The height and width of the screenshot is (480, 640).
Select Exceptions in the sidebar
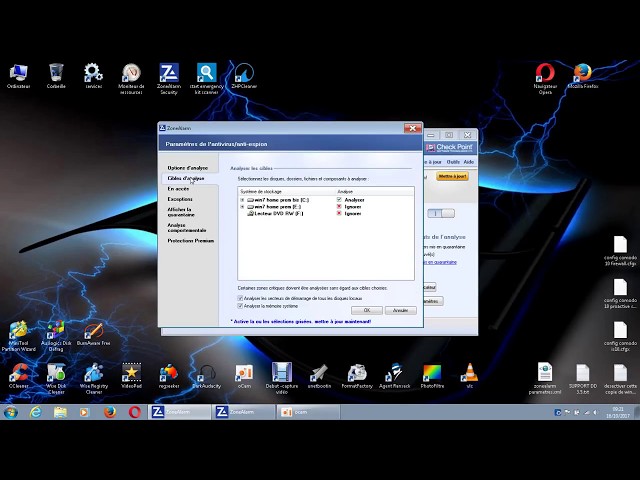180,199
